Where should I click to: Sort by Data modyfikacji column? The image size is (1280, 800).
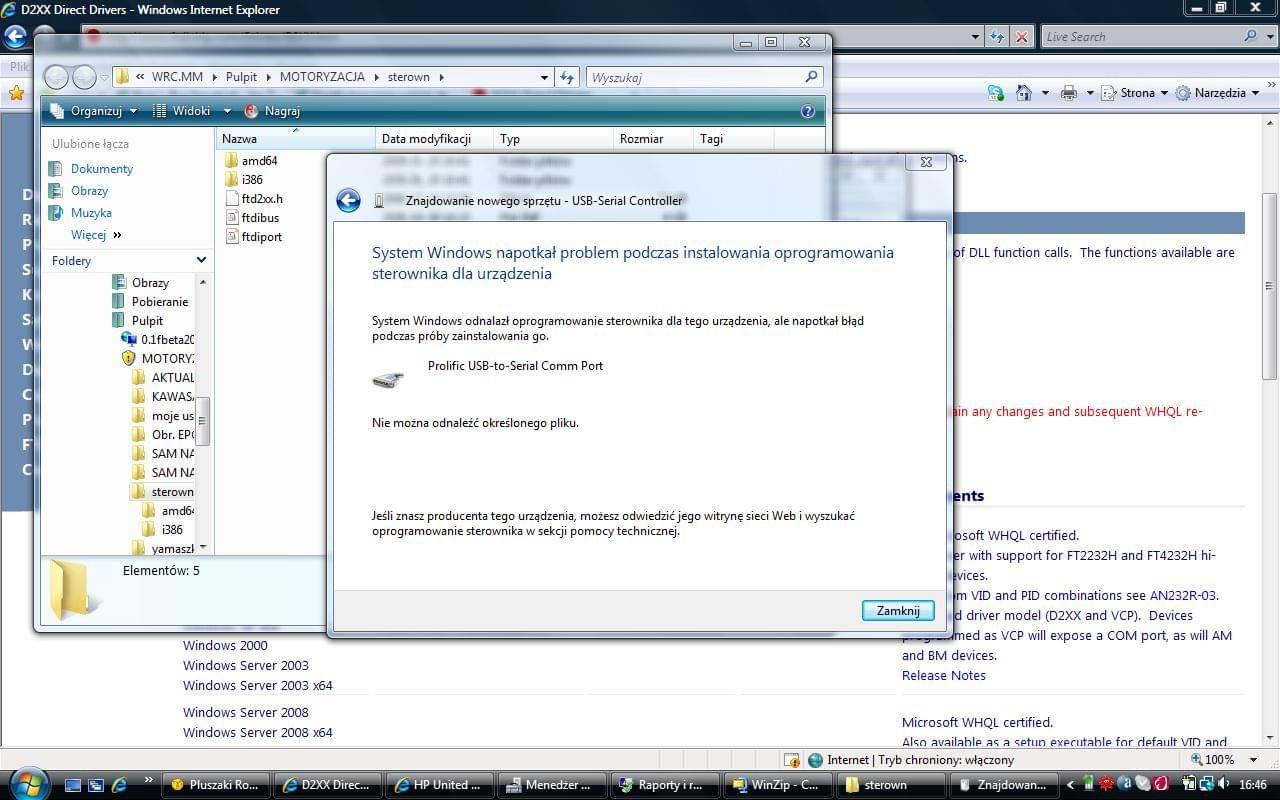pyautogui.click(x=434, y=139)
